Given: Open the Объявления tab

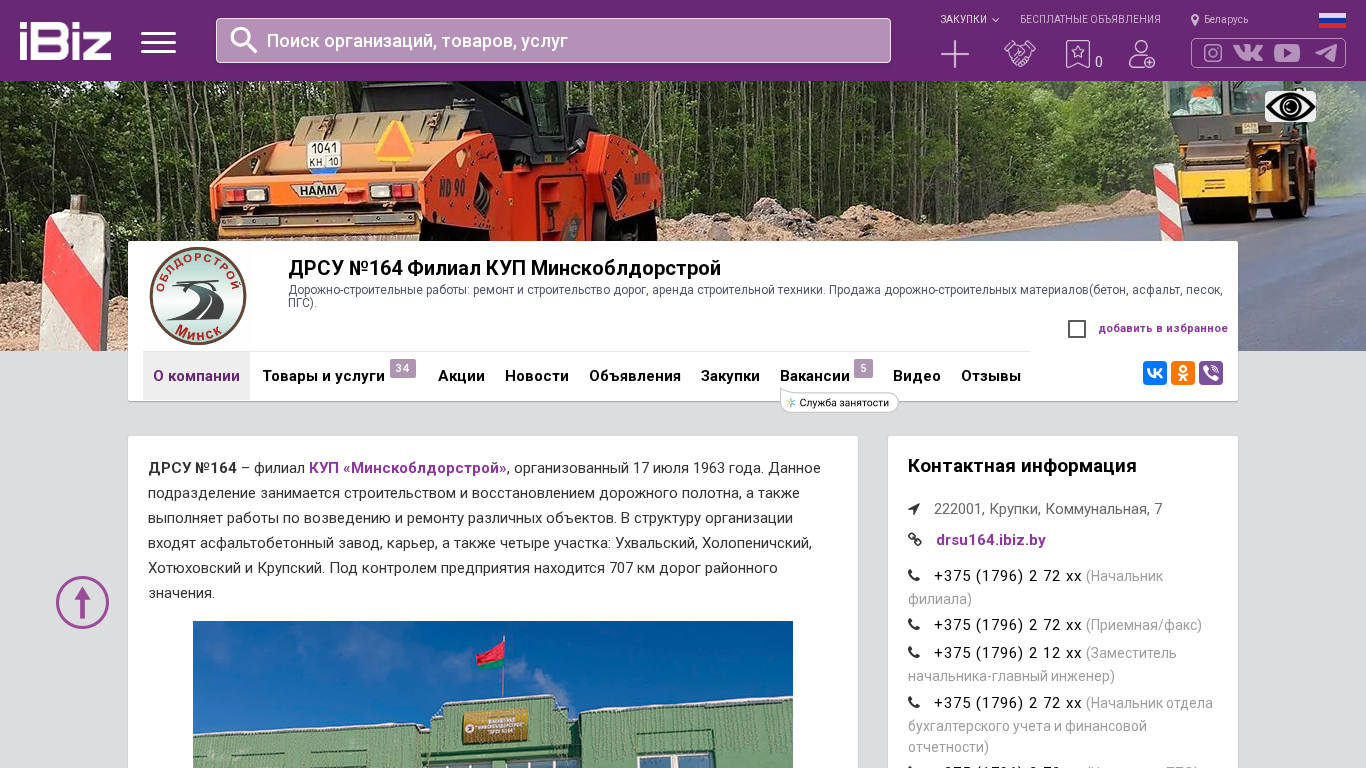Looking at the screenshot, I should tap(635, 376).
